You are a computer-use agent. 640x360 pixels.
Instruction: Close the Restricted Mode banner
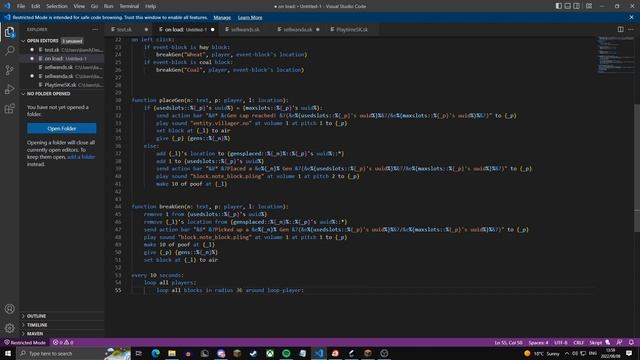(x=631, y=18)
